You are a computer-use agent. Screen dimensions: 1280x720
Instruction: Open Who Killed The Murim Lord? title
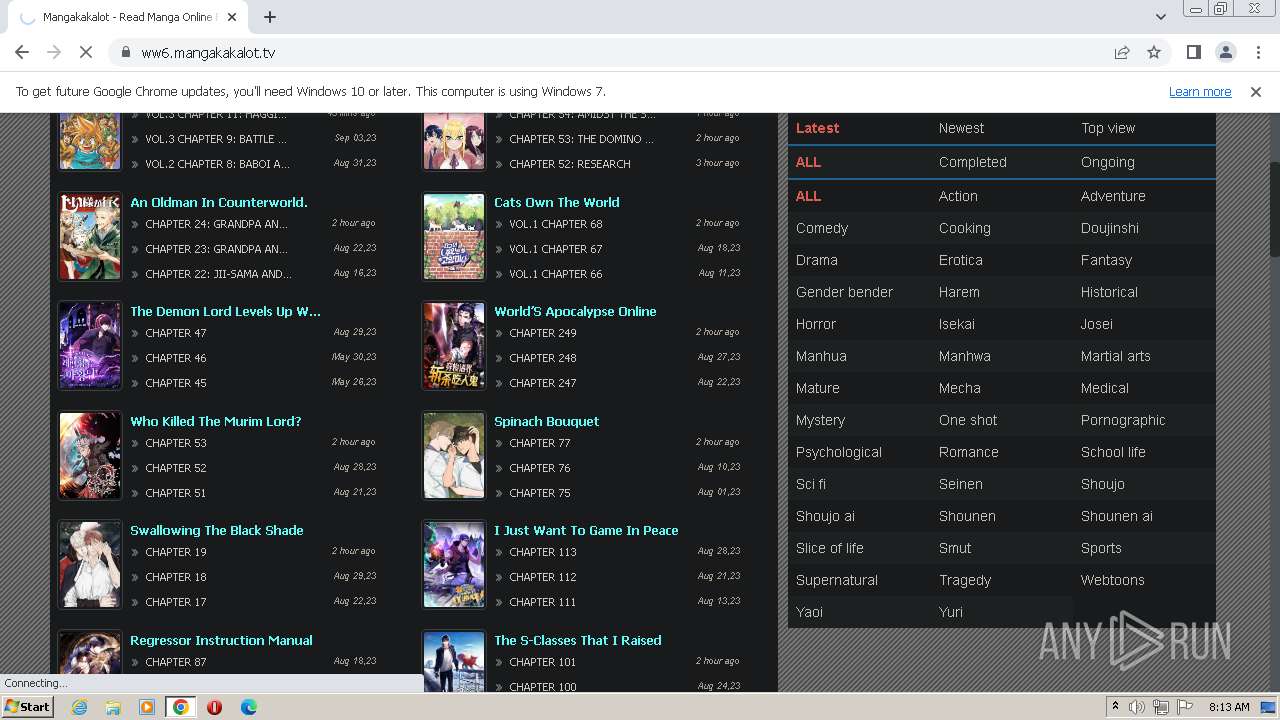point(215,421)
